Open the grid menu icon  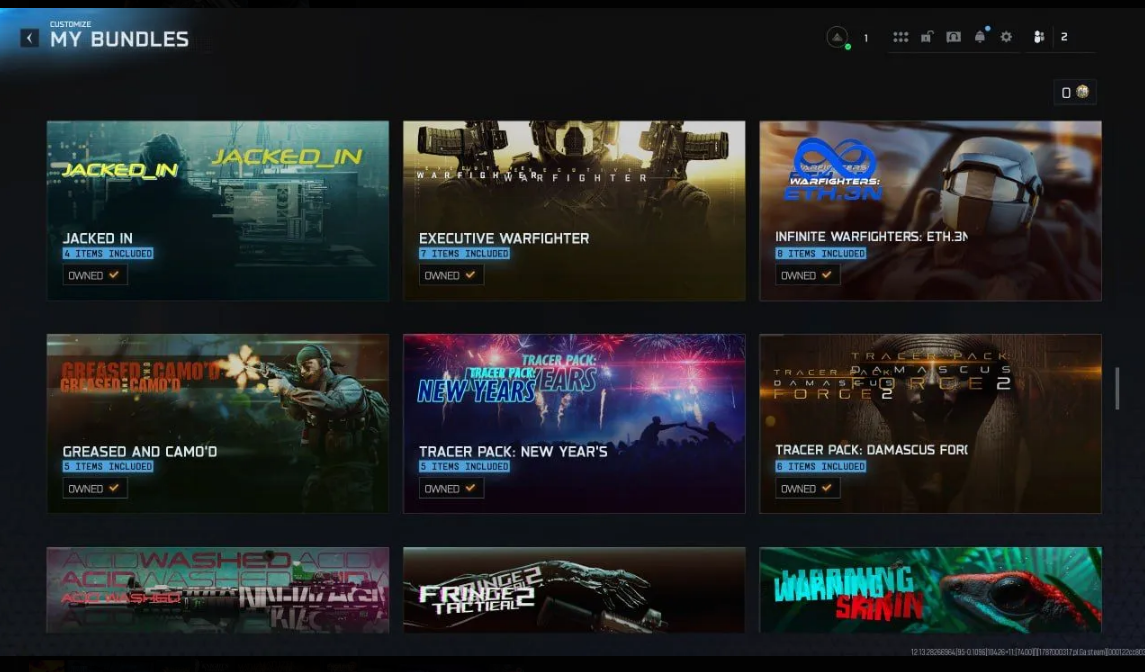[900, 37]
